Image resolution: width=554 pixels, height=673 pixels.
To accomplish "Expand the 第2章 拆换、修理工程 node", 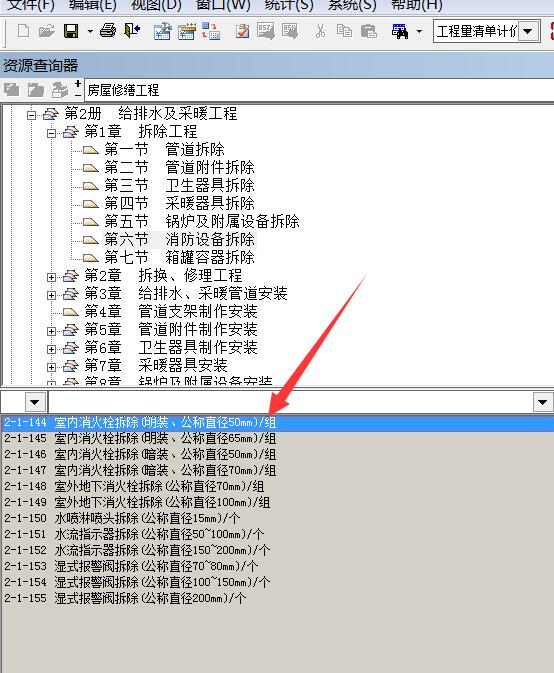I will pyautogui.click(x=51, y=277).
